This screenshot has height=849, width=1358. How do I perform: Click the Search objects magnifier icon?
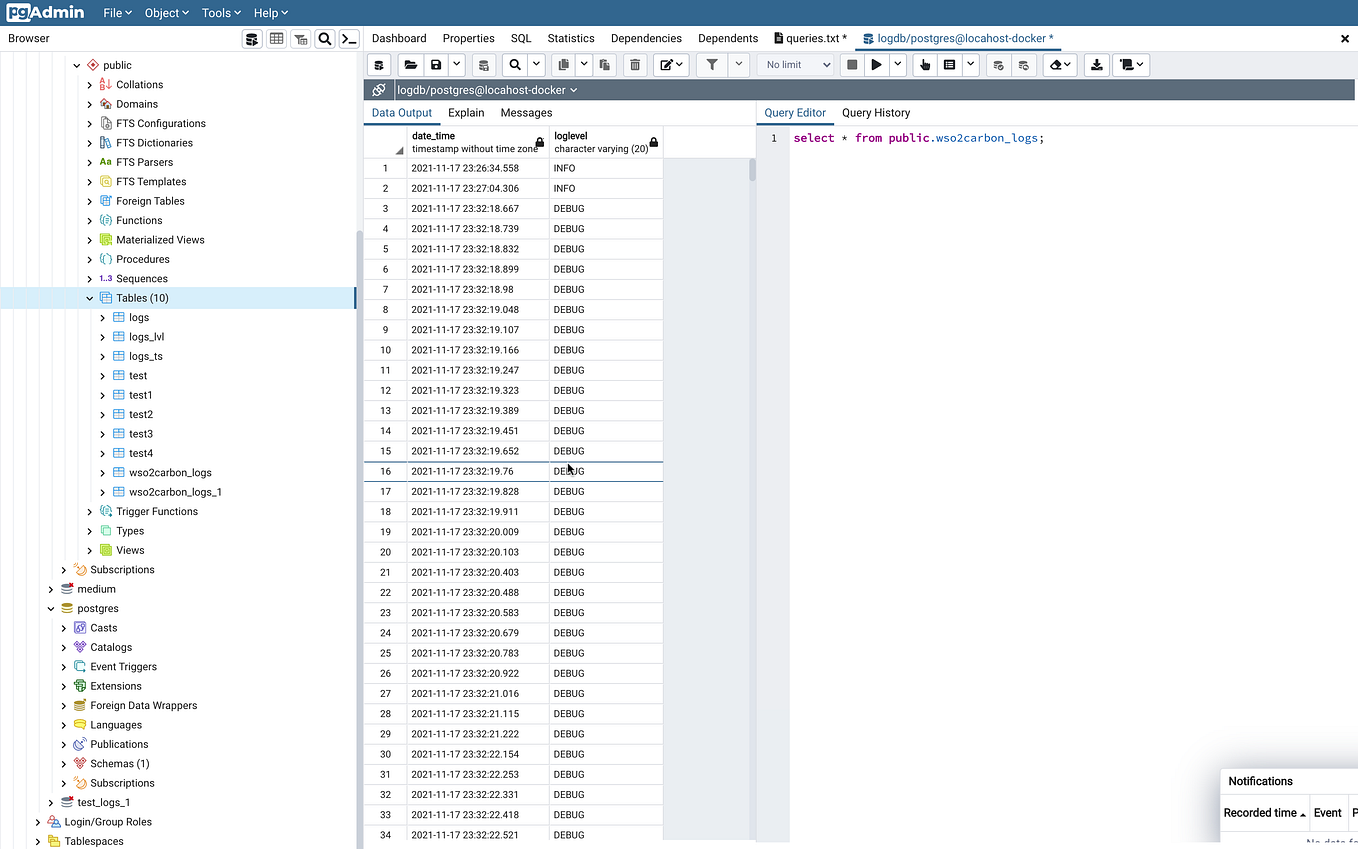[x=325, y=38]
